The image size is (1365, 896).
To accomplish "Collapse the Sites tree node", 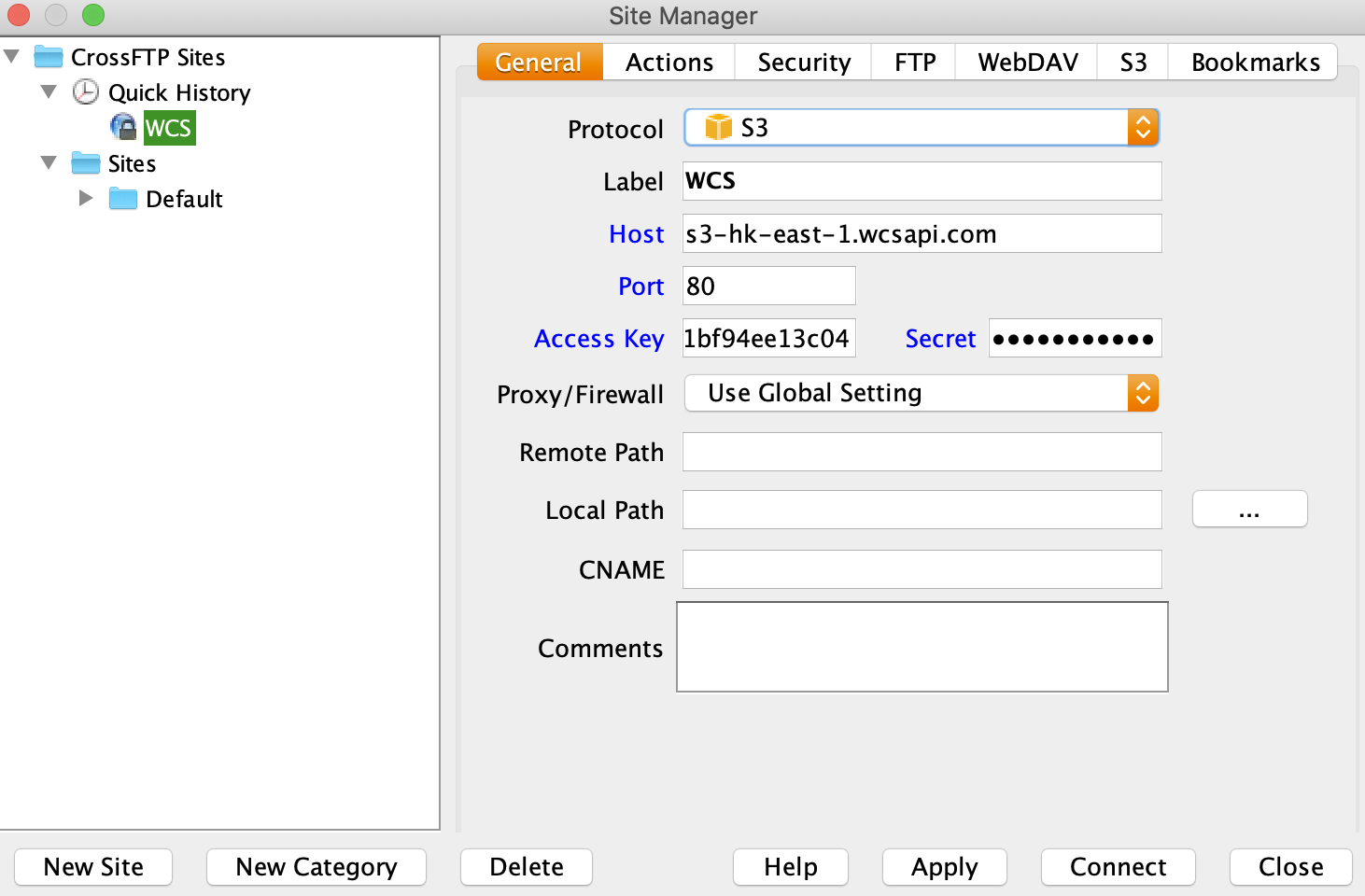I will coord(49,162).
